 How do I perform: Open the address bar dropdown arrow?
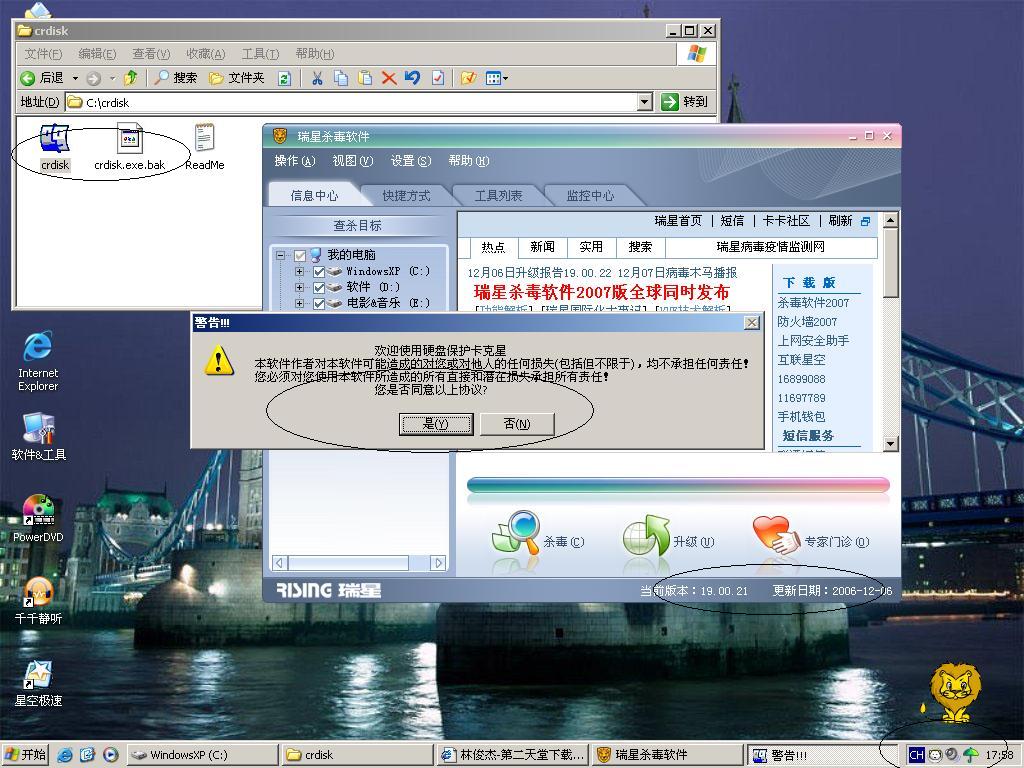click(x=645, y=102)
